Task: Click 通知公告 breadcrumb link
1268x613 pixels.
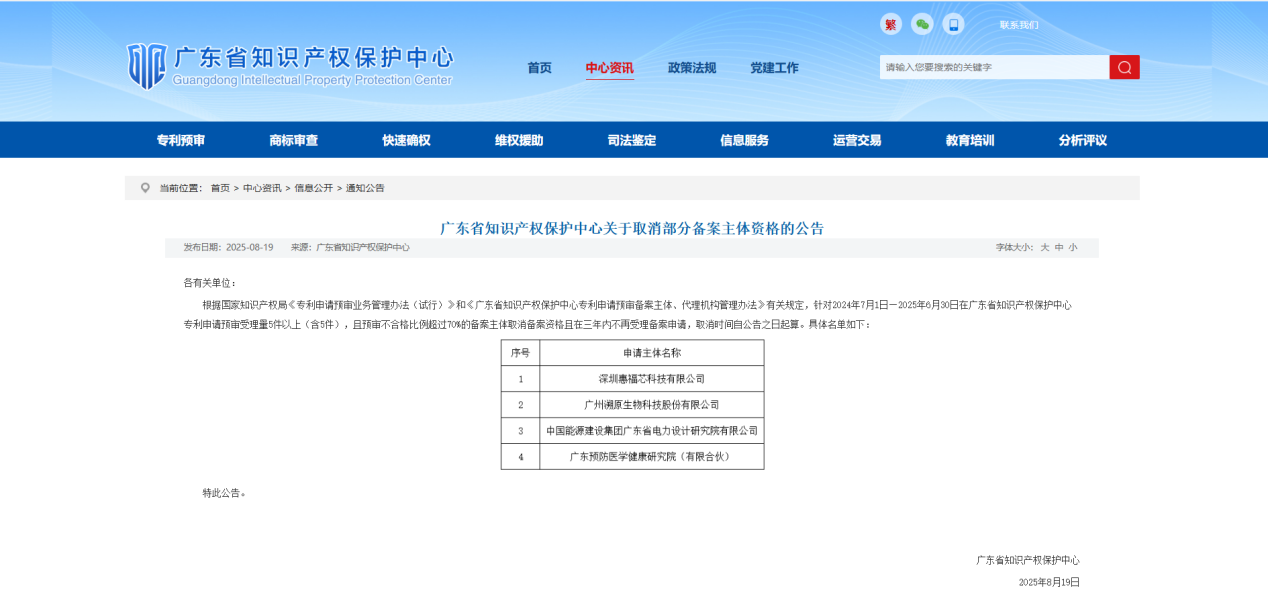Action: tap(365, 188)
